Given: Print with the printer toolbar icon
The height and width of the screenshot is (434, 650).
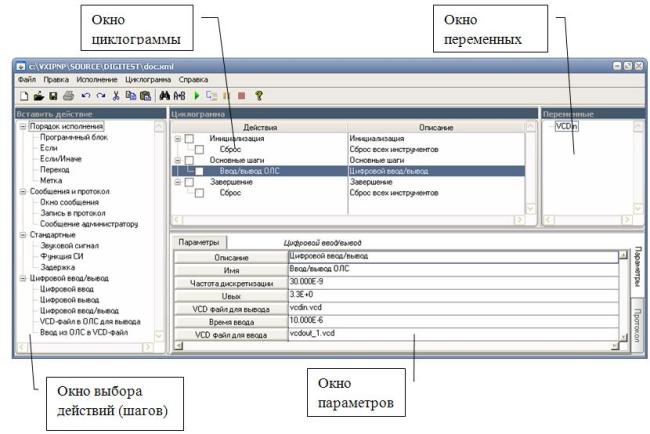Looking at the screenshot, I should pyautogui.click(x=68, y=96).
